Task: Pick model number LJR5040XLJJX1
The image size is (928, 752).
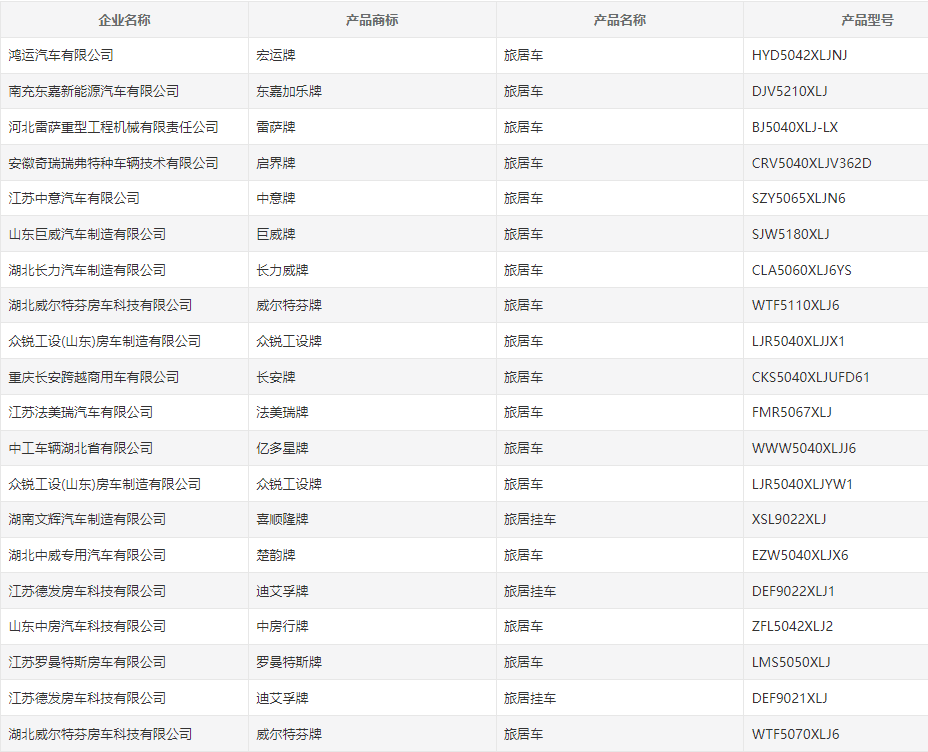Action: tap(798, 341)
